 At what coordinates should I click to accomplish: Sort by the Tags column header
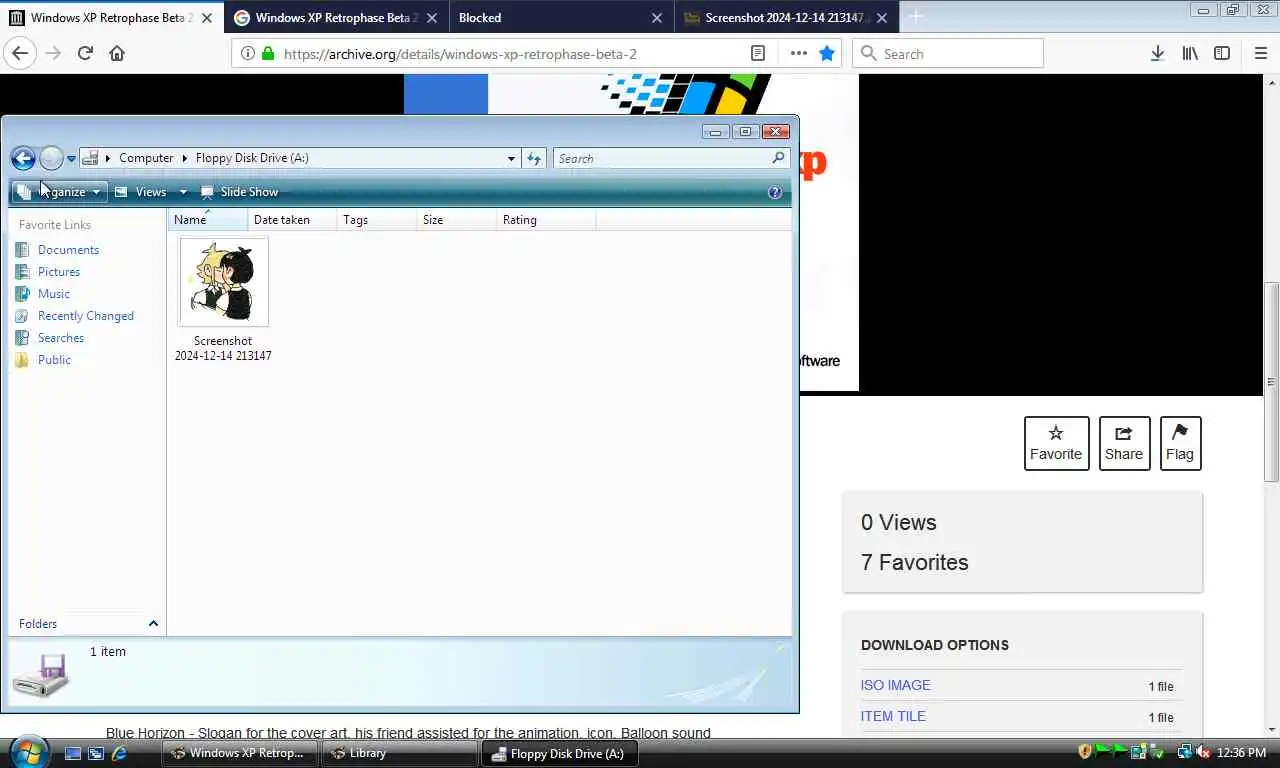(376, 220)
